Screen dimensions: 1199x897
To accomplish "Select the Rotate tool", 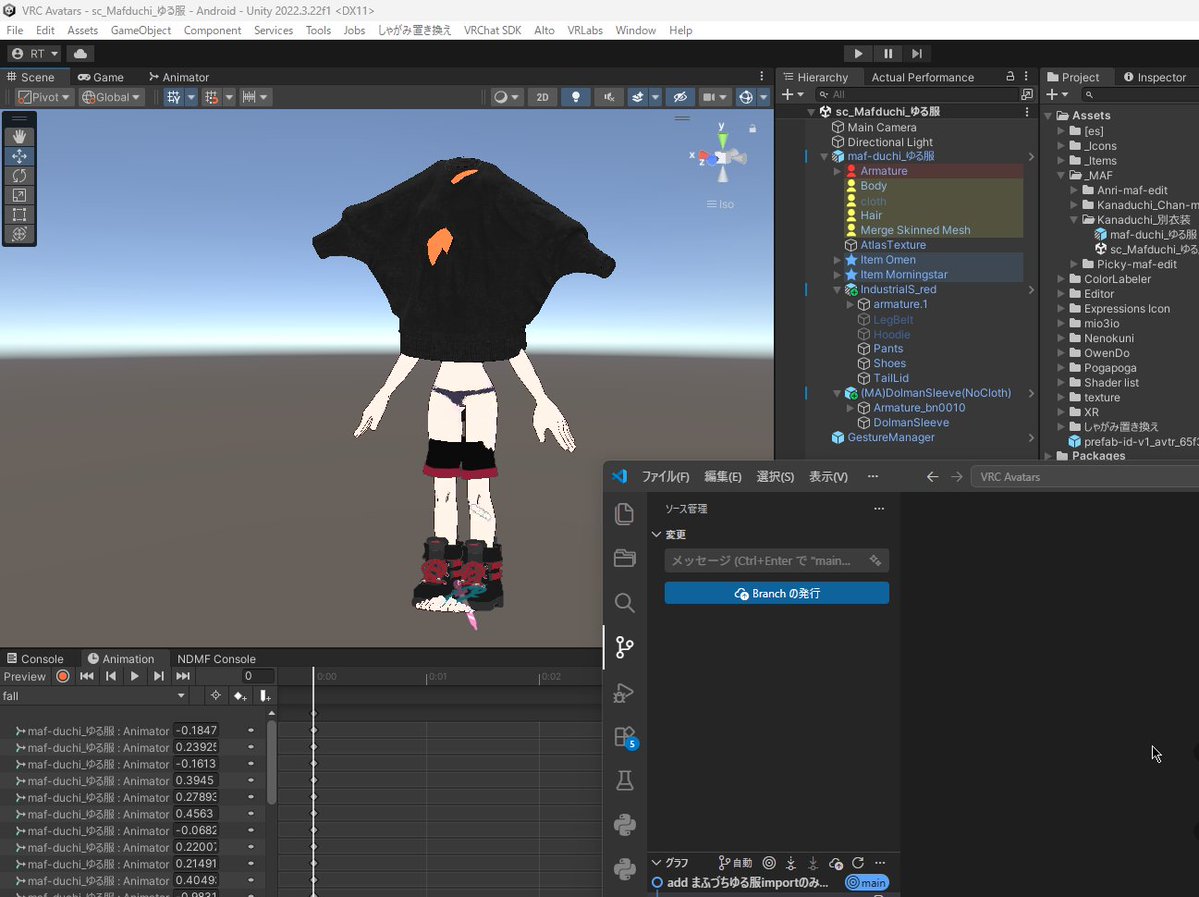I will pyautogui.click(x=19, y=176).
